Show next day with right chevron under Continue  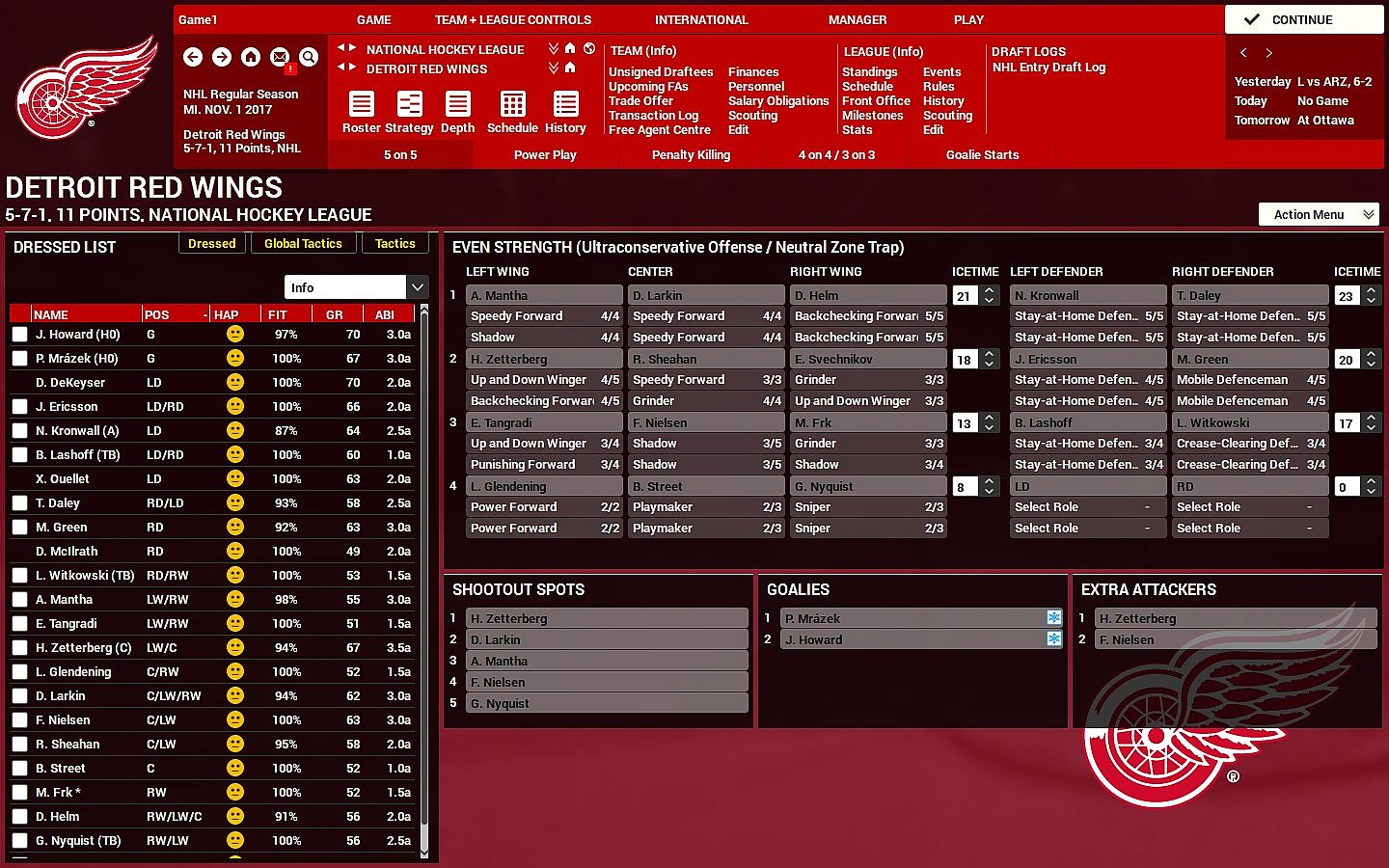coord(1268,53)
